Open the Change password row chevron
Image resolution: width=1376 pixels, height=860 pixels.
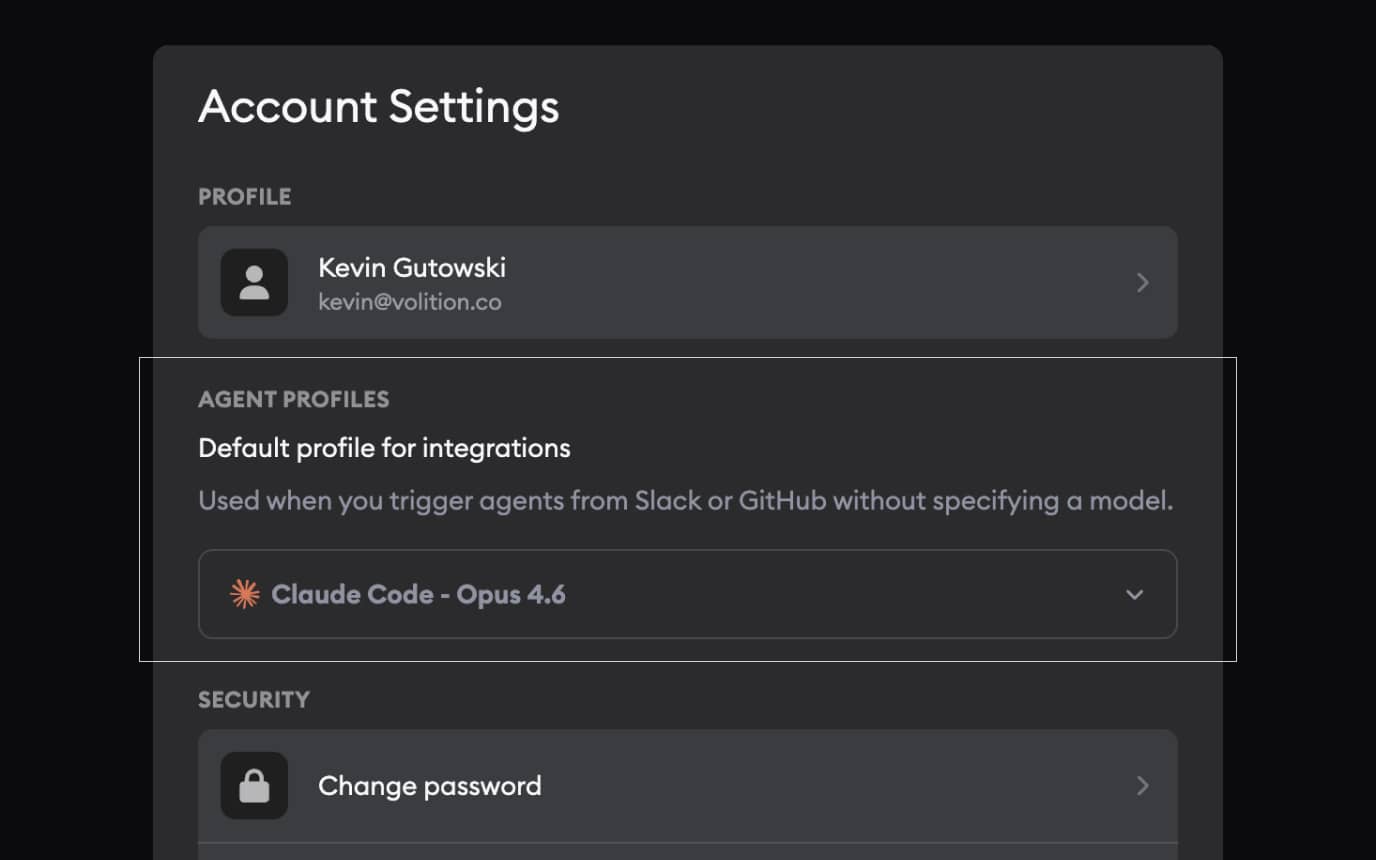point(1142,786)
